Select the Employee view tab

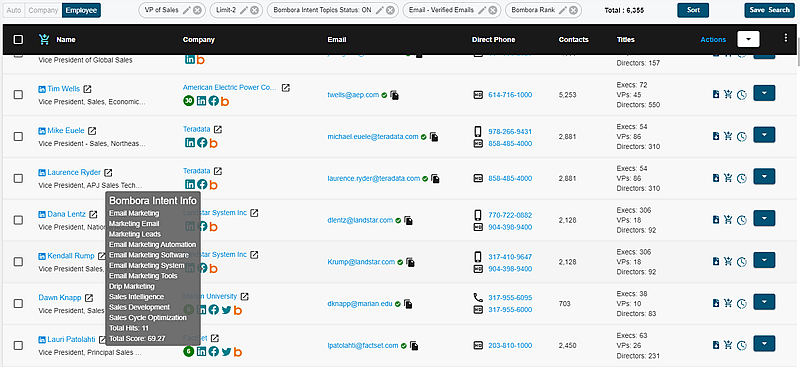tap(82, 10)
